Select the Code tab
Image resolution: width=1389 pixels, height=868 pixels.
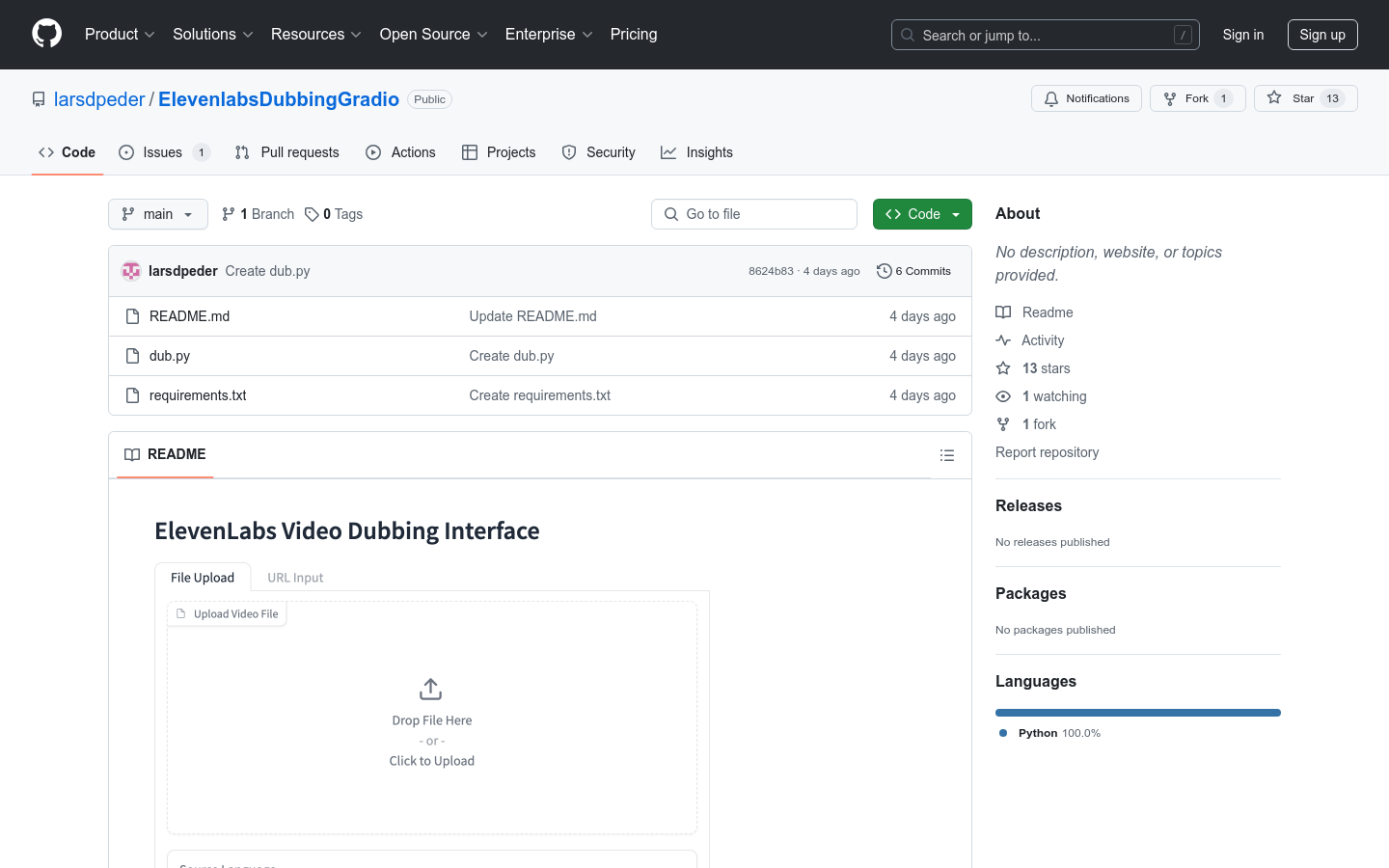coord(67,152)
